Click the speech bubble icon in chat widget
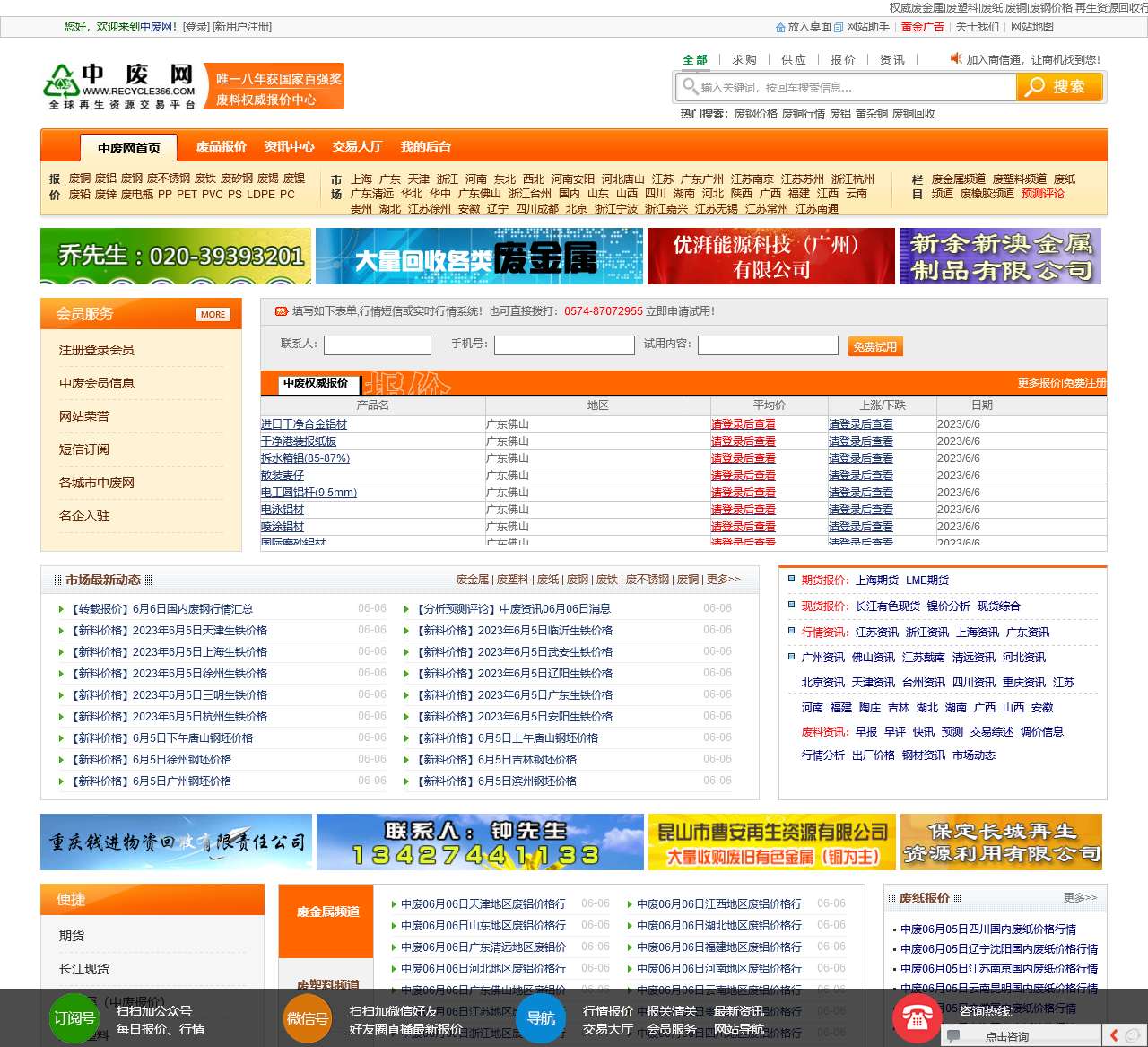The image size is (1148, 1047). point(953,1036)
